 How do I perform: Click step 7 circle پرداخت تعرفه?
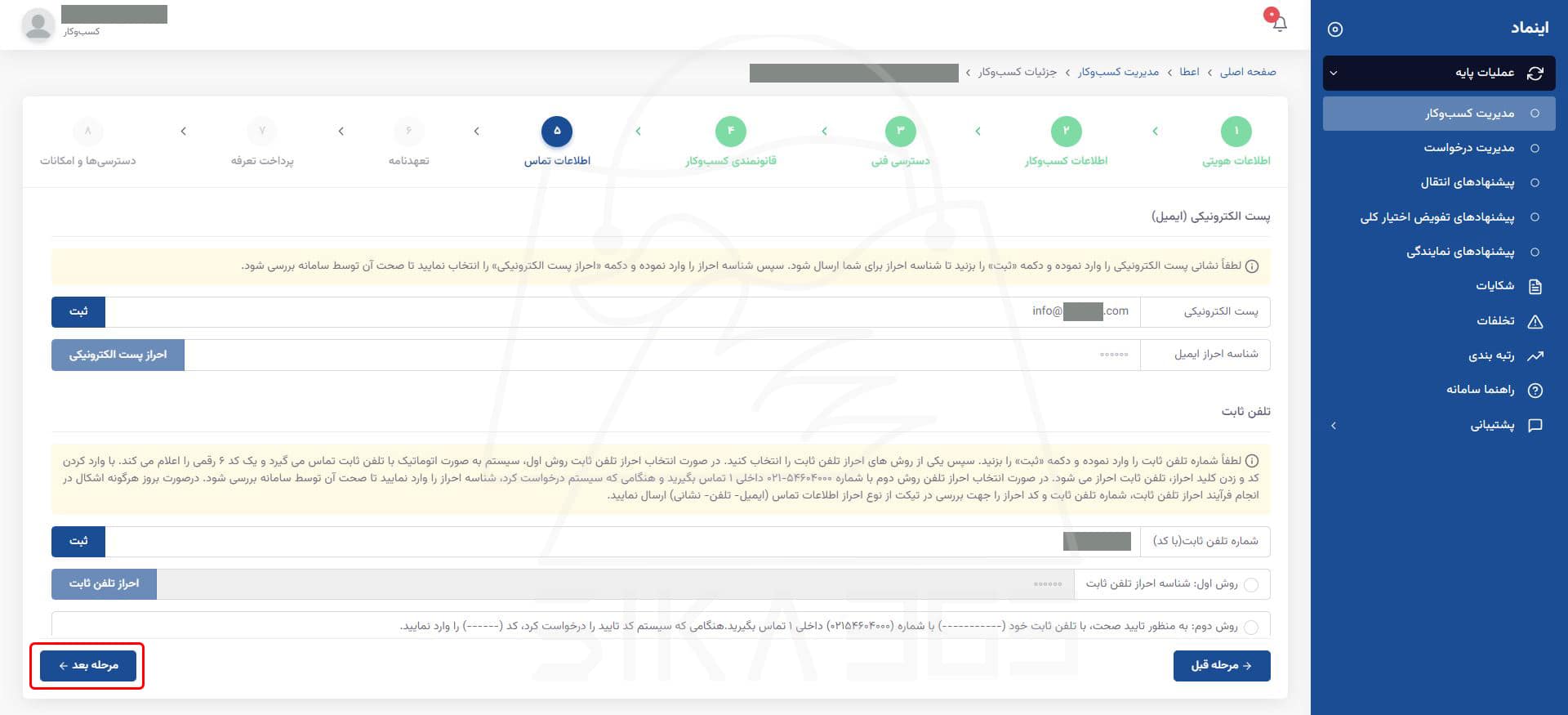point(262,131)
